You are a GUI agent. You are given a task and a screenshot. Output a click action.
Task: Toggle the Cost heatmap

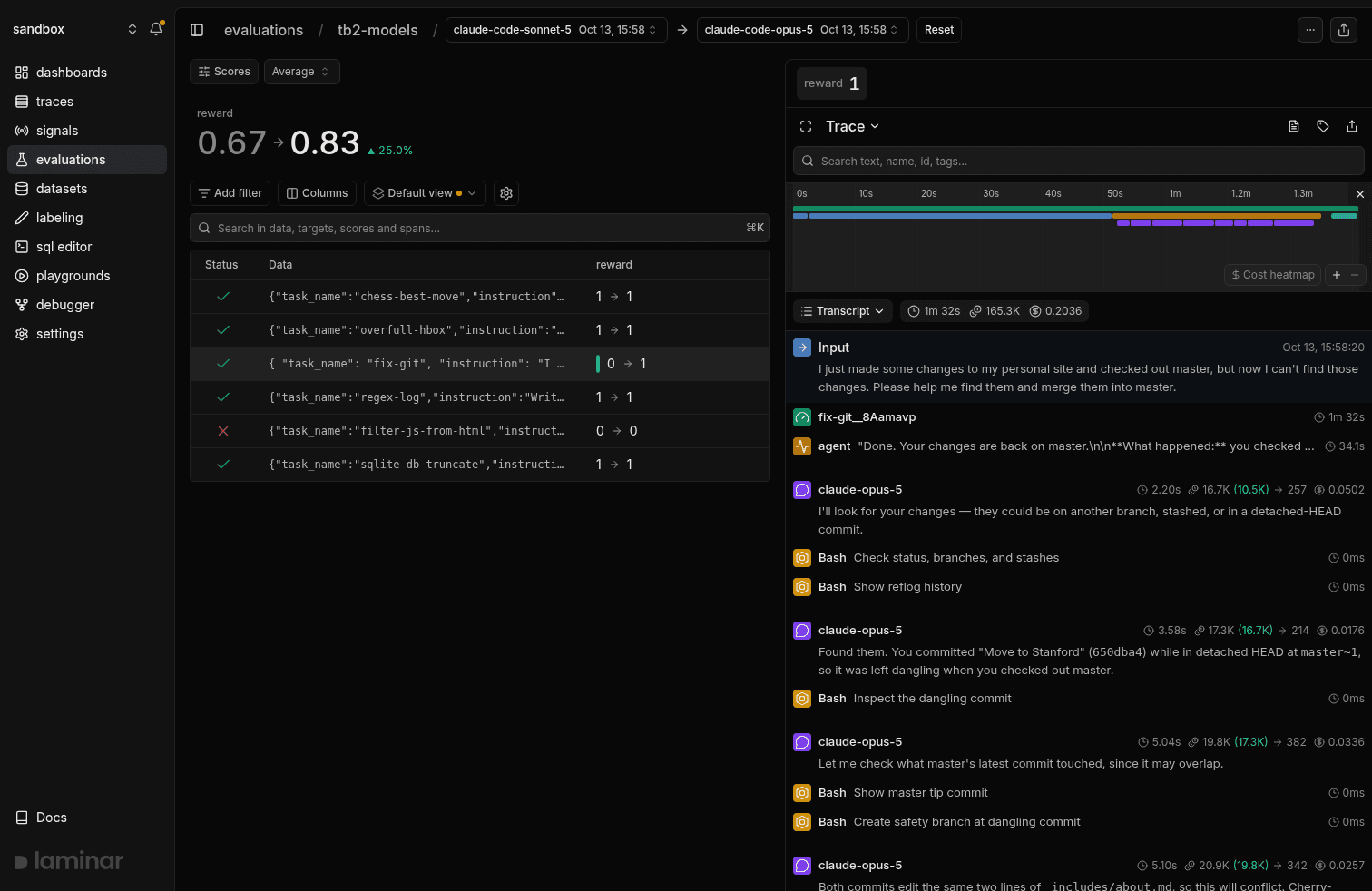[x=1272, y=275]
